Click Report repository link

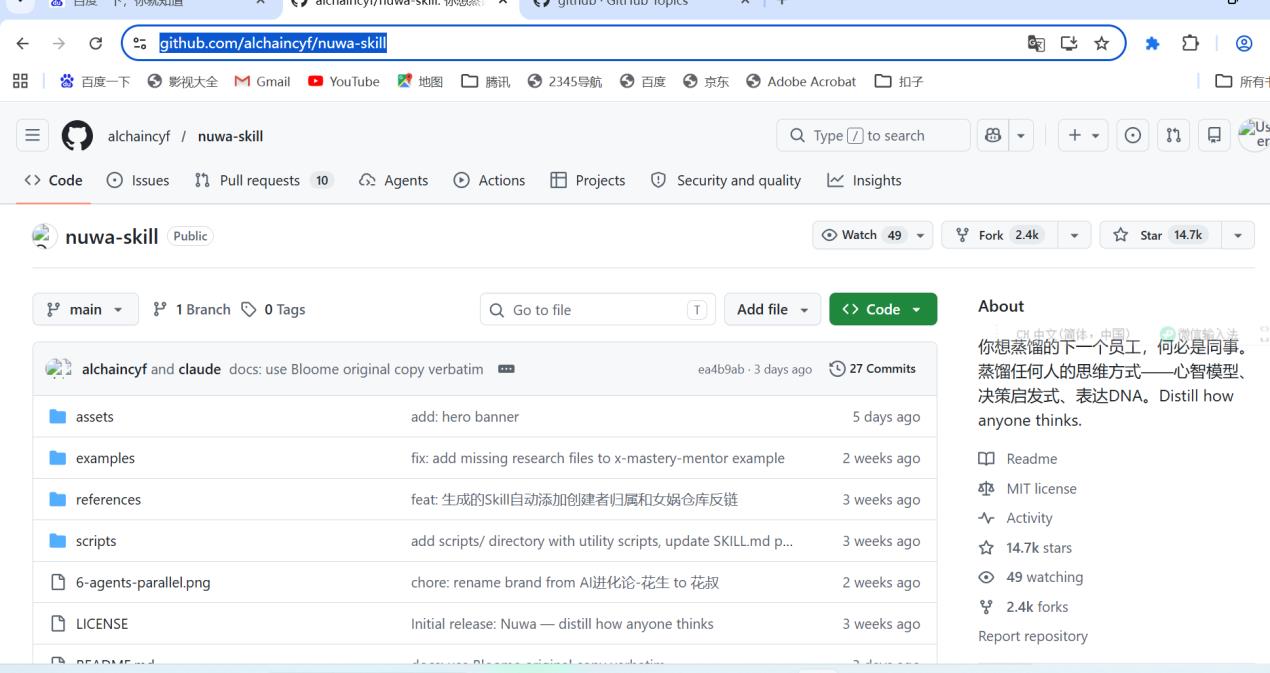[x=1033, y=636]
